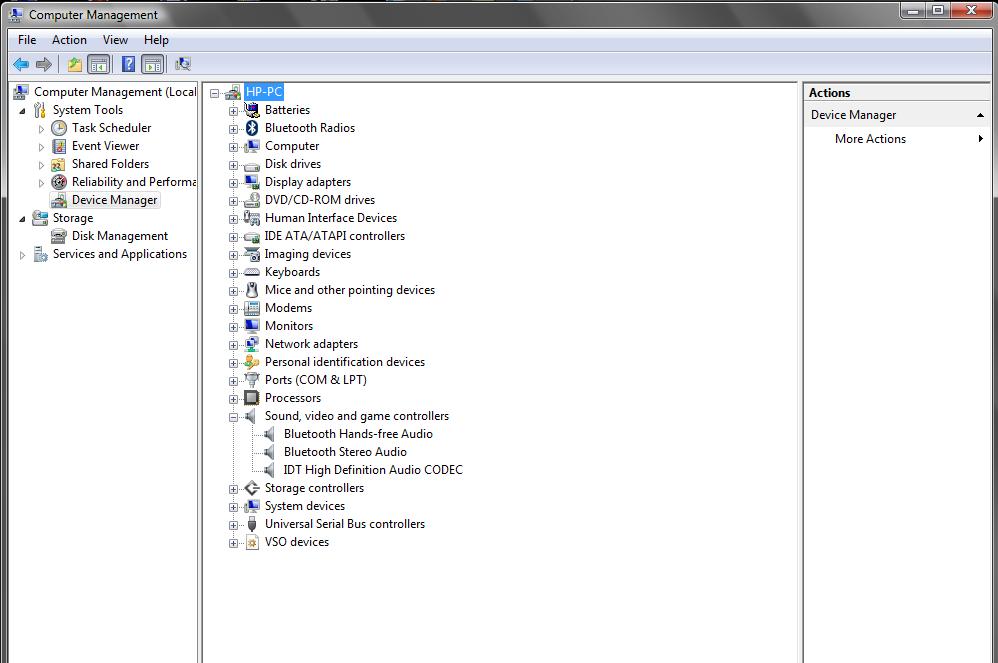Expand the Shared Folders node
Viewport: 998px width, 663px height.
click(x=41, y=165)
